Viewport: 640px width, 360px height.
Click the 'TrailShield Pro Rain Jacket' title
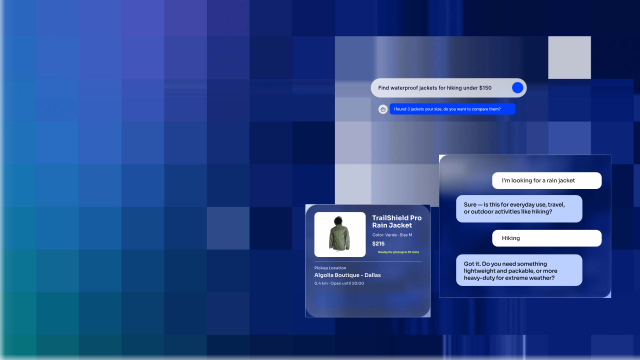click(397, 222)
